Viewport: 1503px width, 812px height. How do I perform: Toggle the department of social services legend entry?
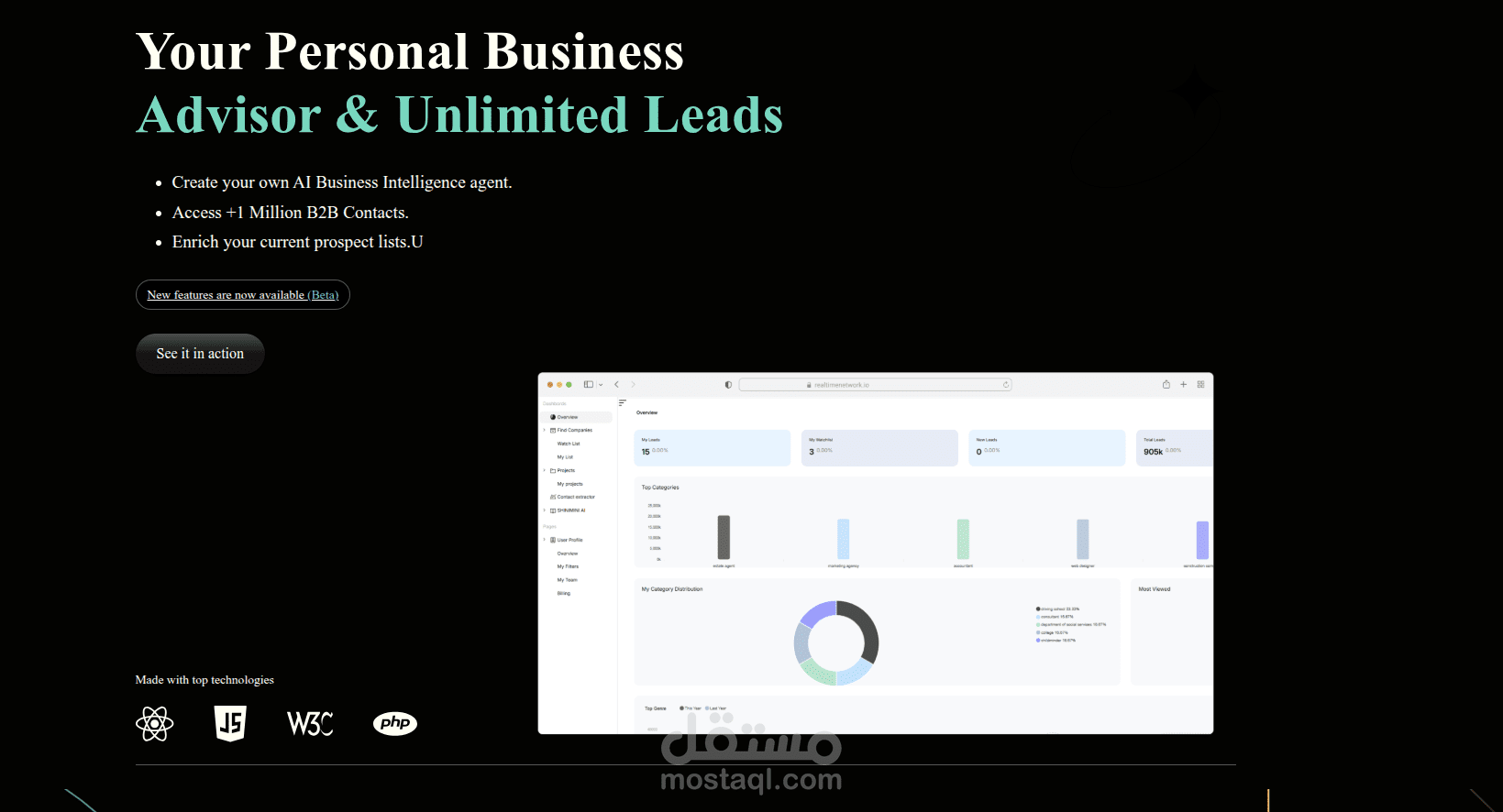point(1071,624)
